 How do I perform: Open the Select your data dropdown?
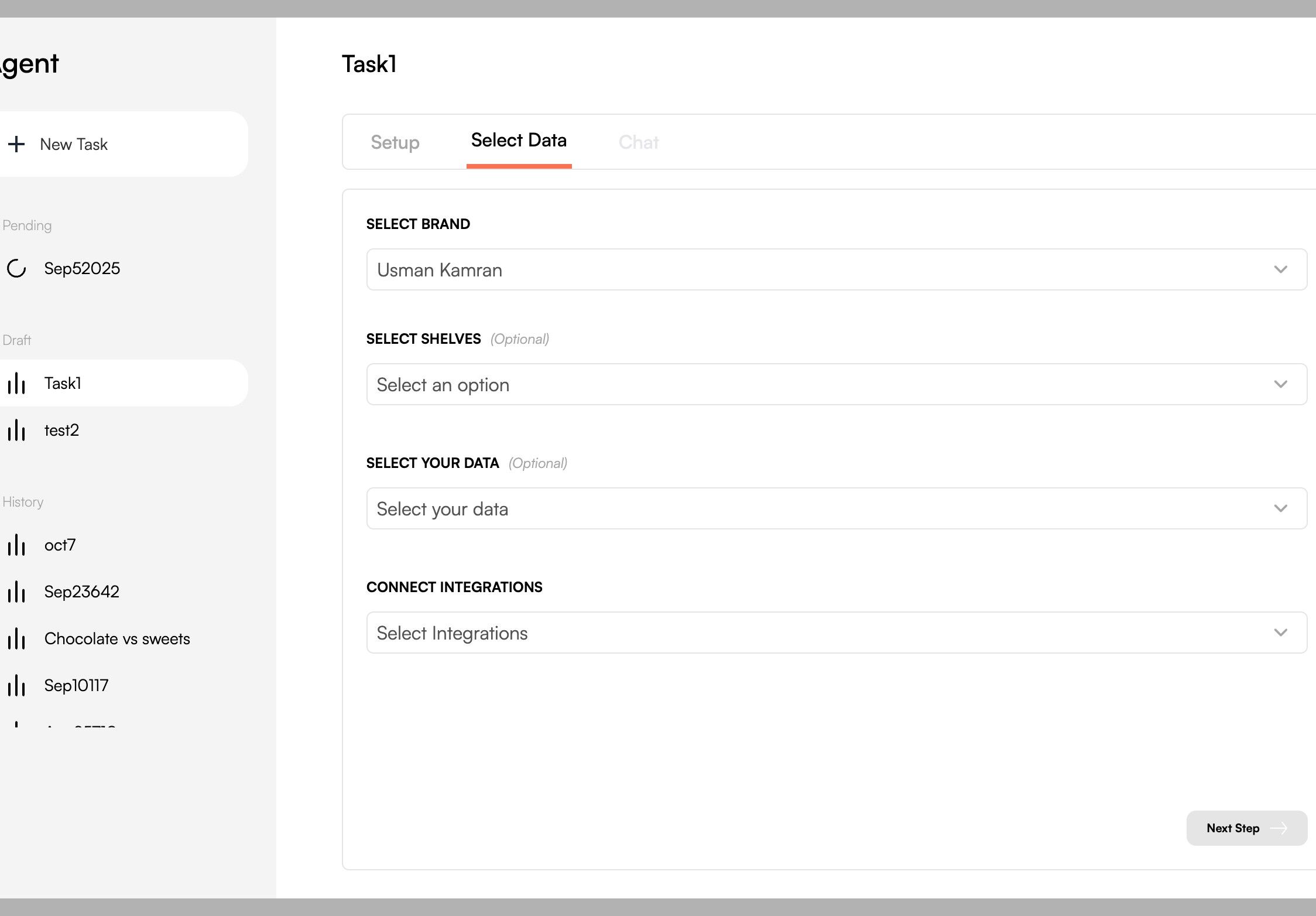pyautogui.click(x=836, y=508)
